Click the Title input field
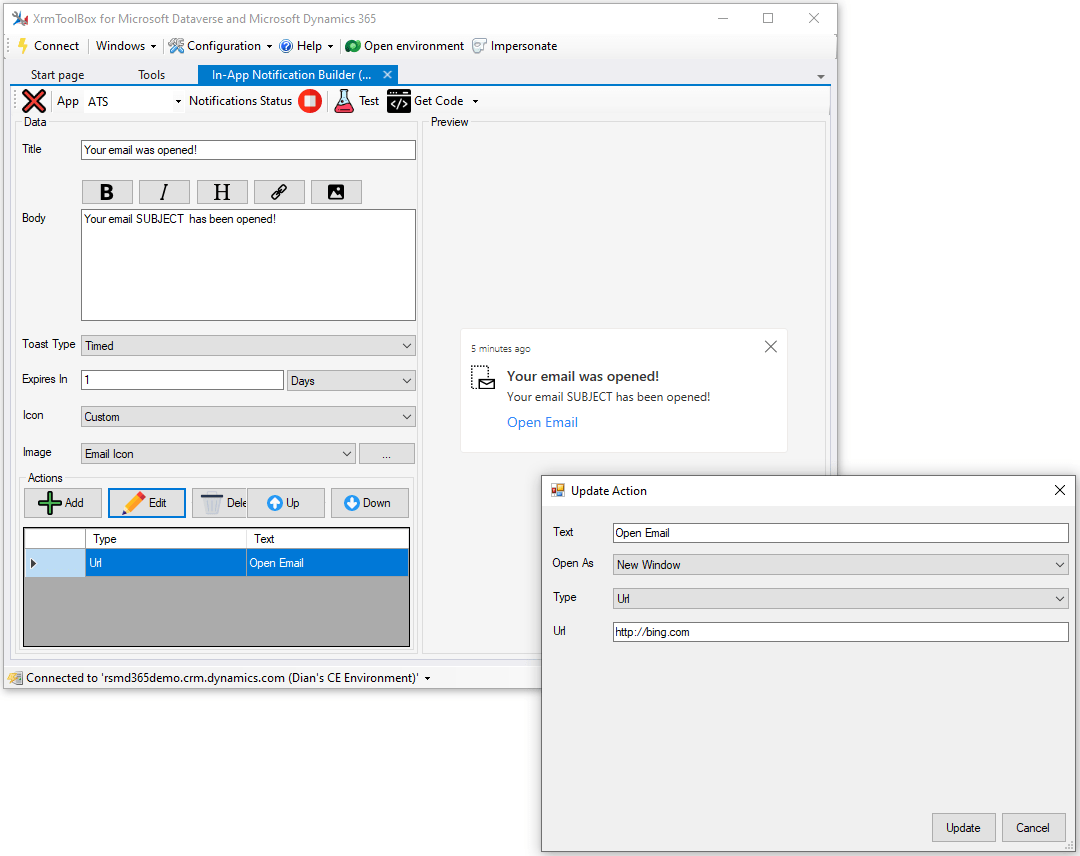The width and height of the screenshot is (1080, 856). (x=249, y=150)
